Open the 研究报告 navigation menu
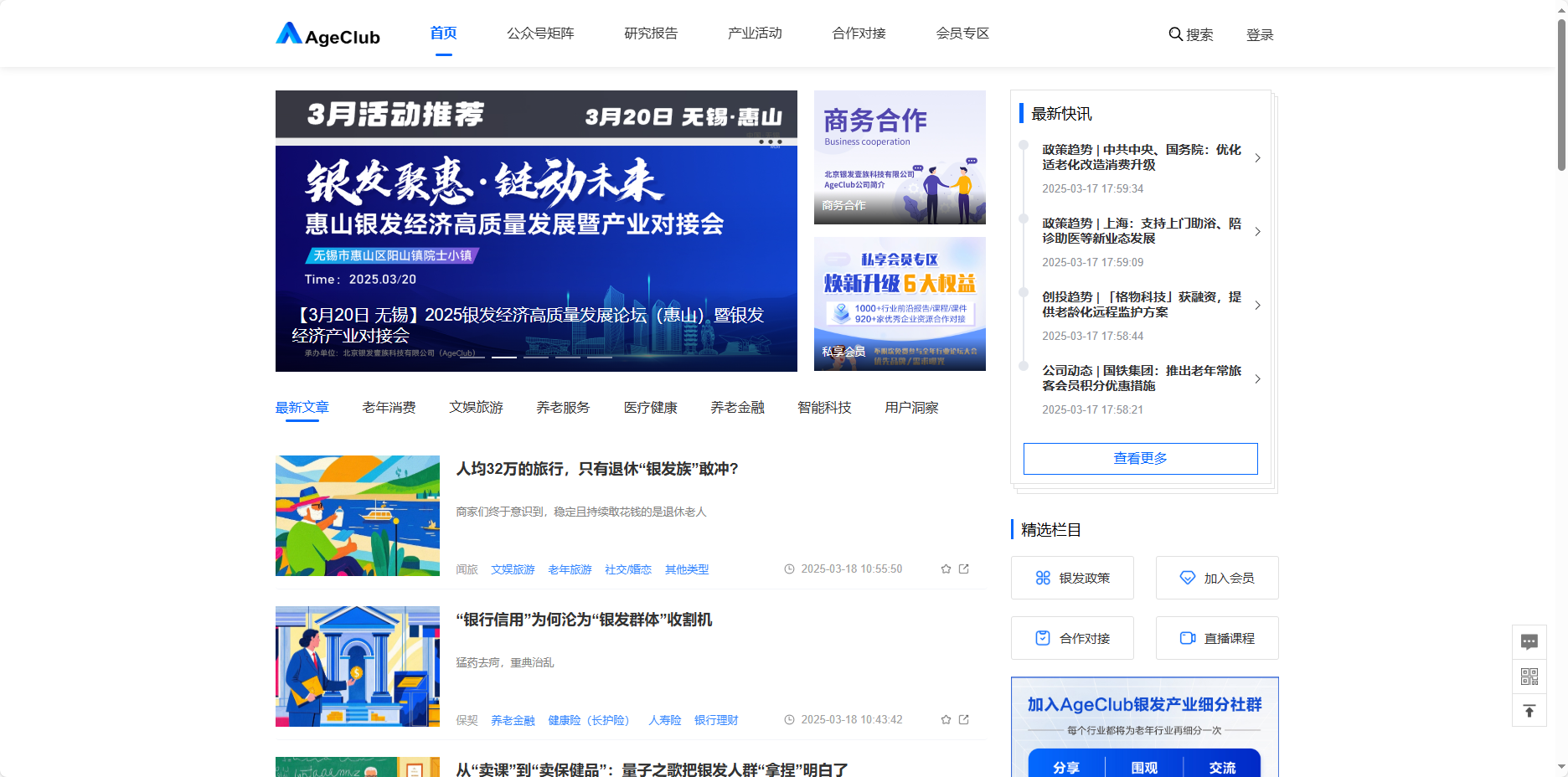 pyautogui.click(x=651, y=33)
